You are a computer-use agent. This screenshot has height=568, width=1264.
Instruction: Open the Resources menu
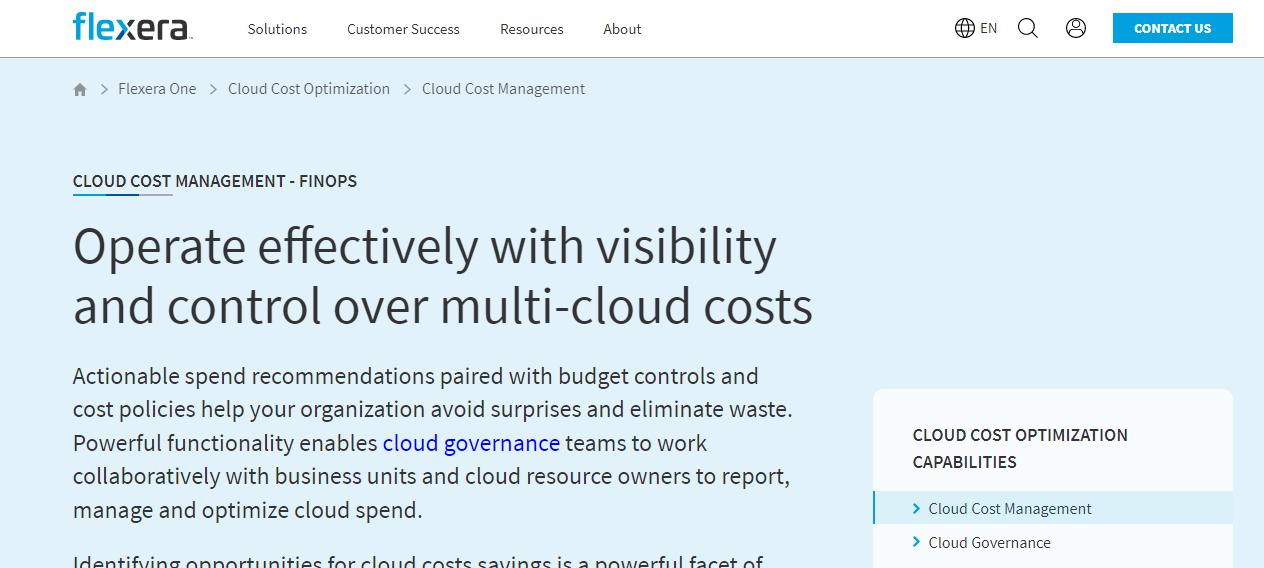(x=532, y=29)
